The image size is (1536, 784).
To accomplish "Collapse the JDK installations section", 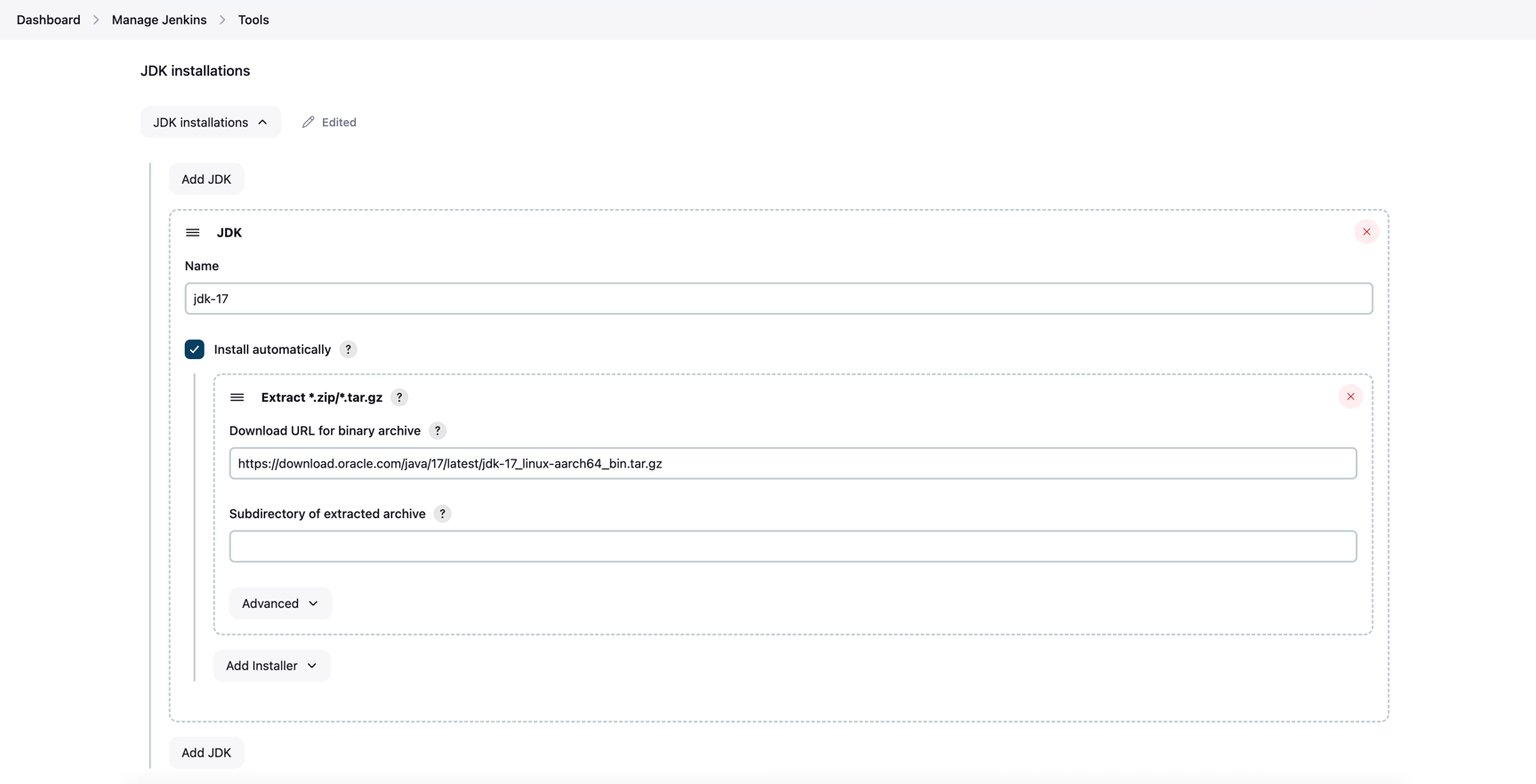I will (x=211, y=123).
